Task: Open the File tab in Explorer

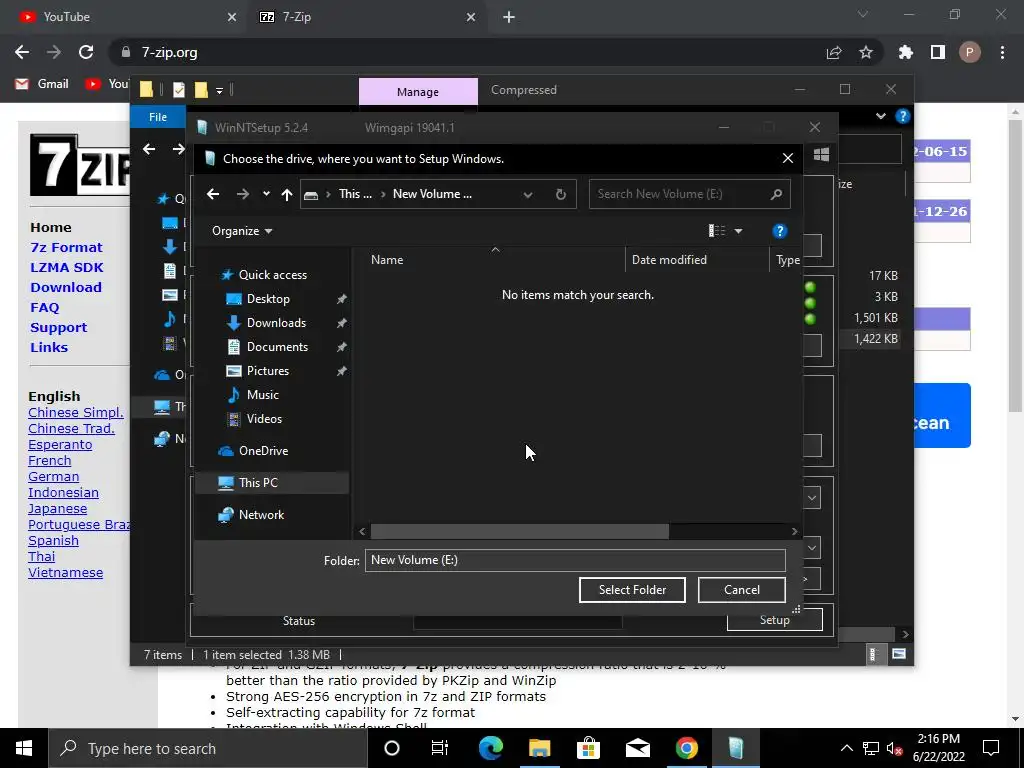Action: point(158,117)
